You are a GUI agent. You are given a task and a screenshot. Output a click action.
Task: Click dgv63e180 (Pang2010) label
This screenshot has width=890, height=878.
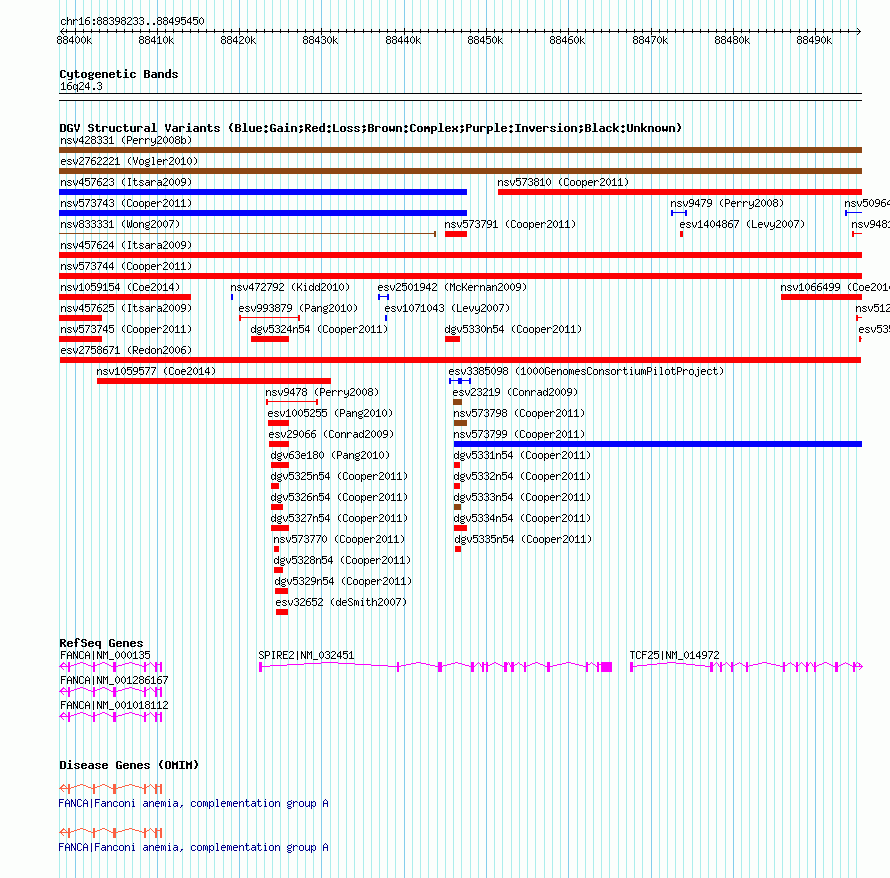pyautogui.click(x=330, y=455)
